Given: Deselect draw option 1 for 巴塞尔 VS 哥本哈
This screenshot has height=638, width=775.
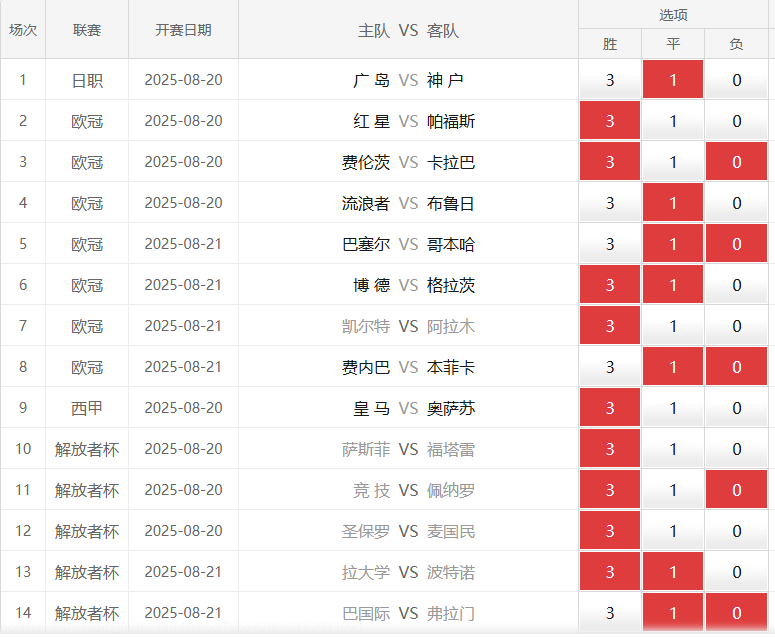Looking at the screenshot, I should point(673,244).
